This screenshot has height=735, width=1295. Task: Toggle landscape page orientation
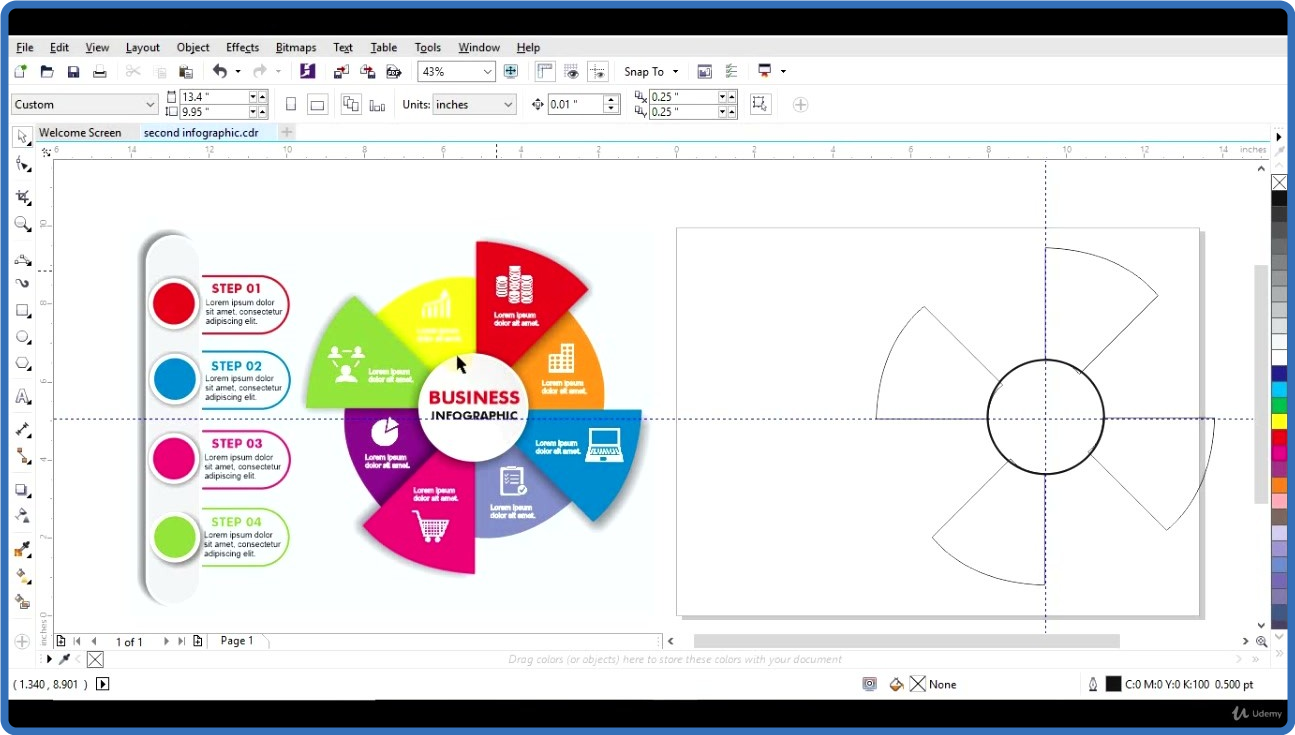(x=317, y=104)
